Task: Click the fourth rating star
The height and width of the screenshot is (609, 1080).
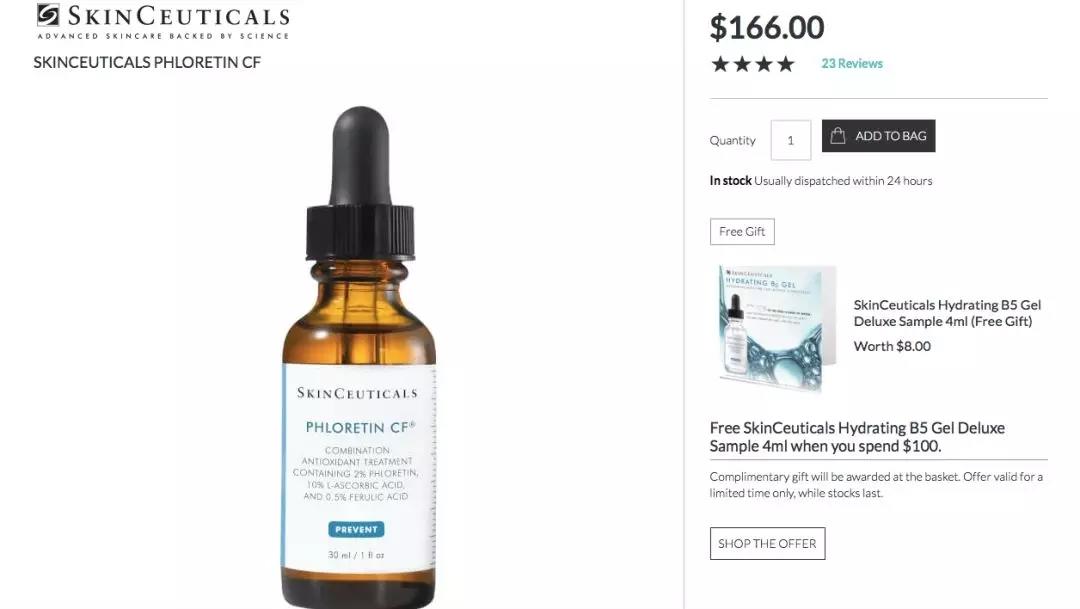Action: pyautogui.click(x=786, y=64)
